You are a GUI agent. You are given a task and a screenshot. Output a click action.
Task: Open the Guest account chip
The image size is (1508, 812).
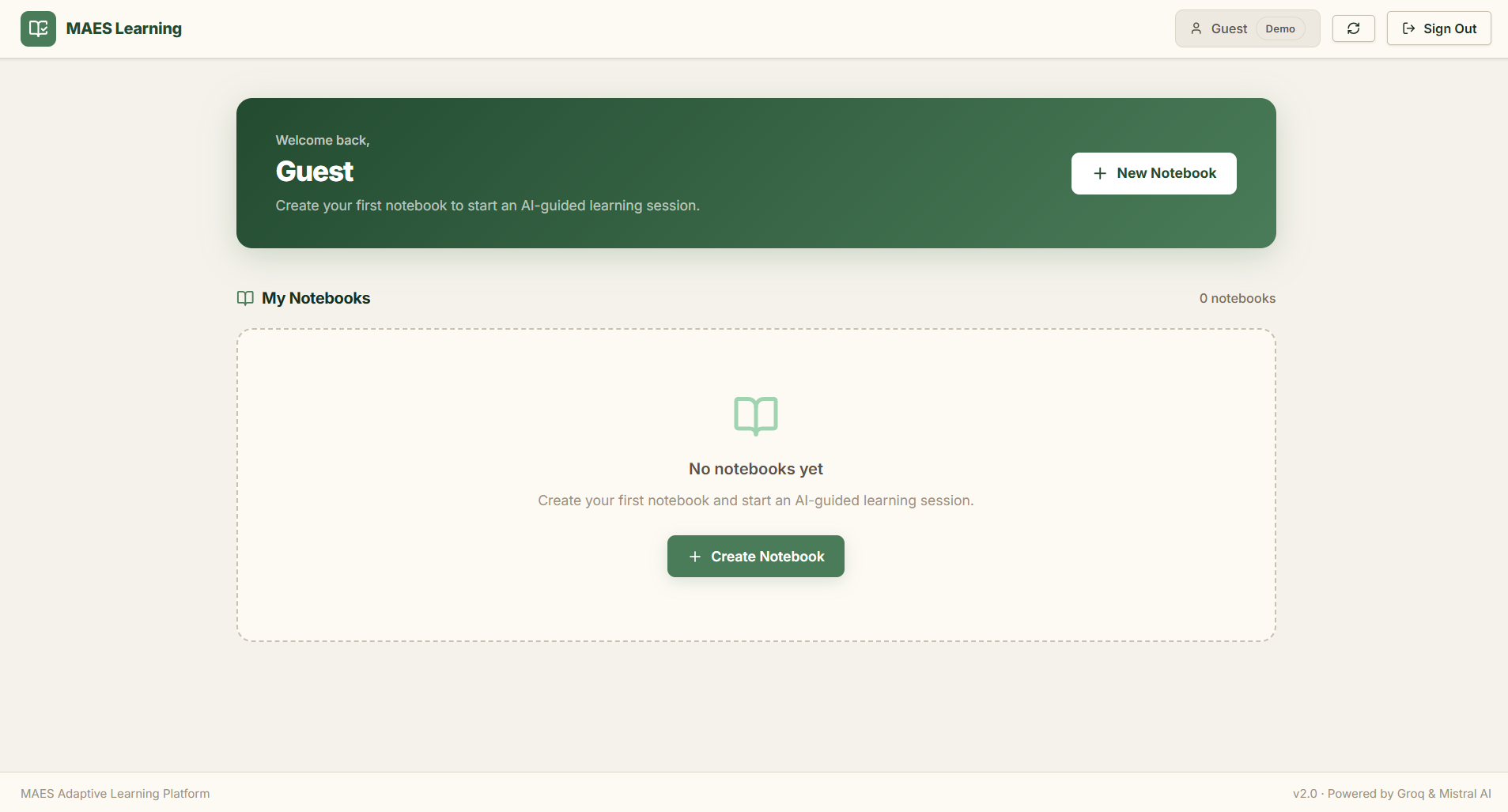[x=1247, y=28]
